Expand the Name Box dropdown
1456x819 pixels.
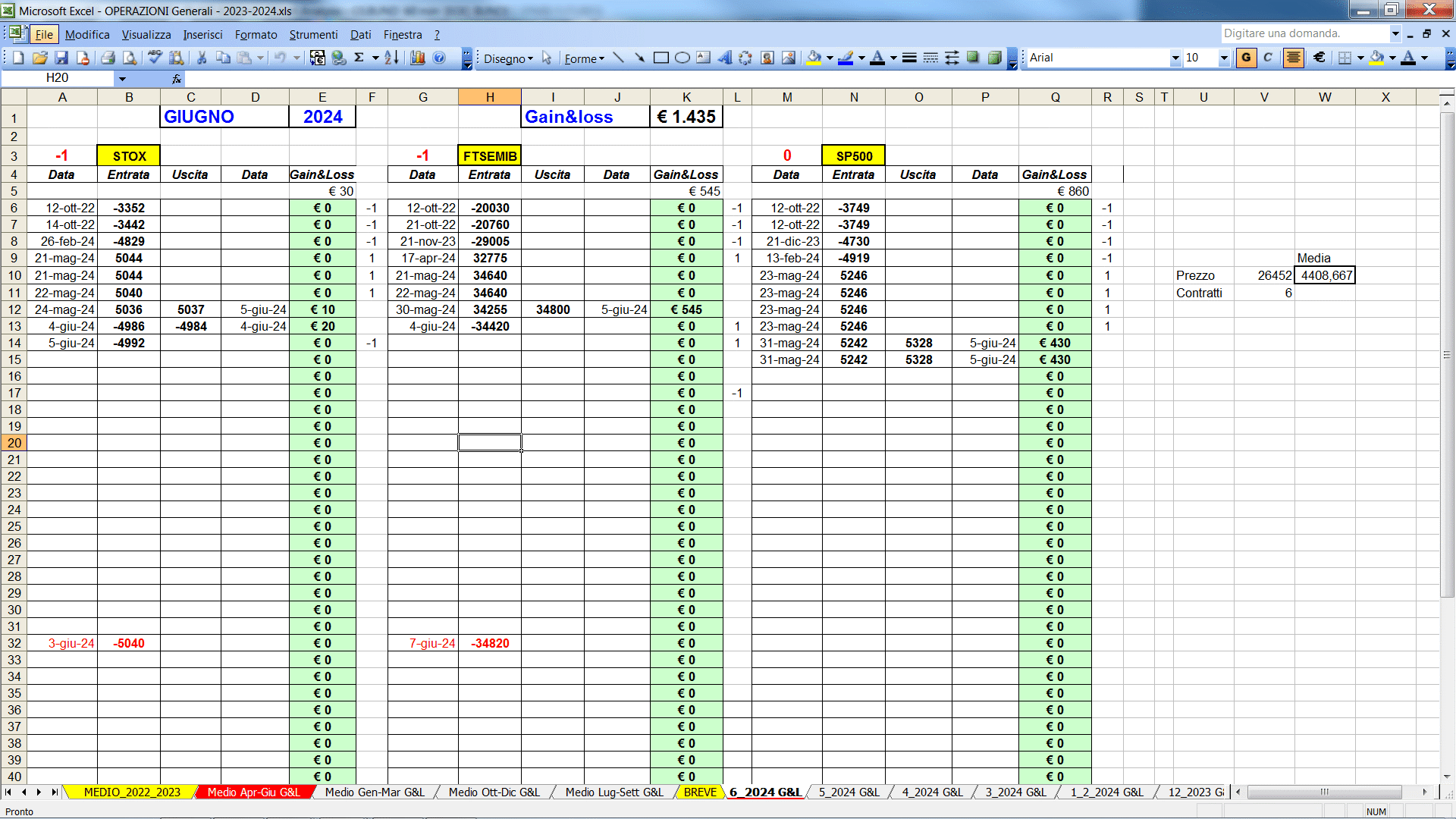click(x=122, y=78)
